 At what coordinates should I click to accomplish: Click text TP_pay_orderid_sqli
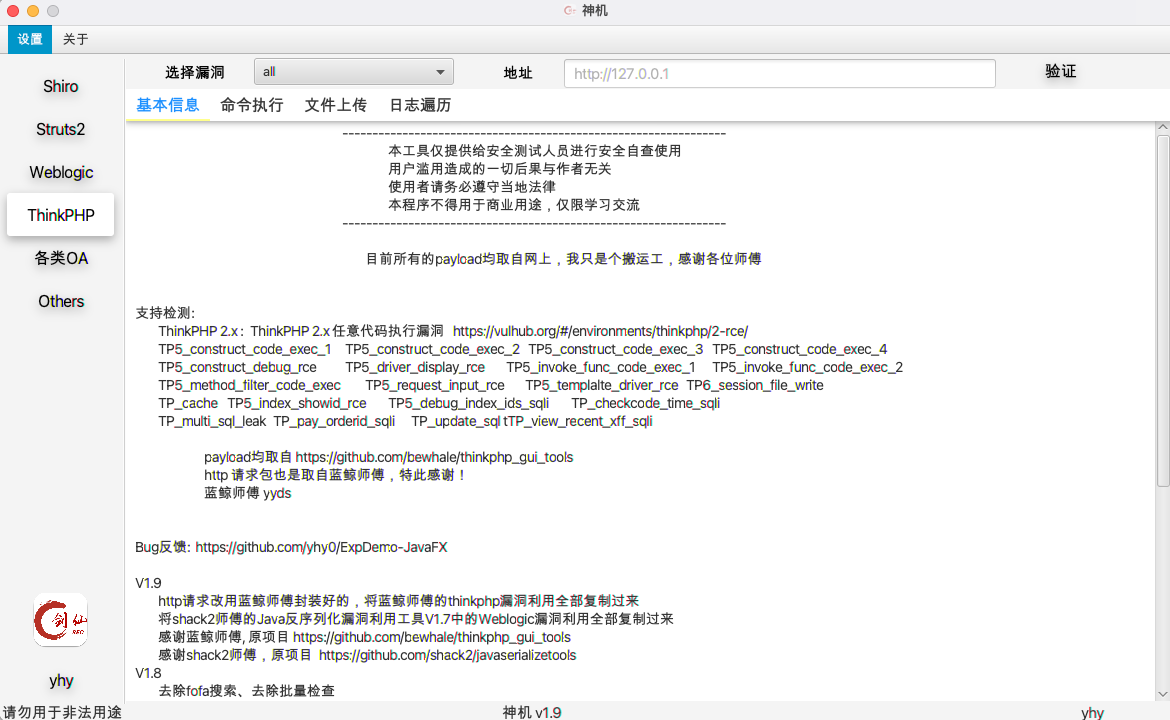pyautogui.click(x=334, y=422)
